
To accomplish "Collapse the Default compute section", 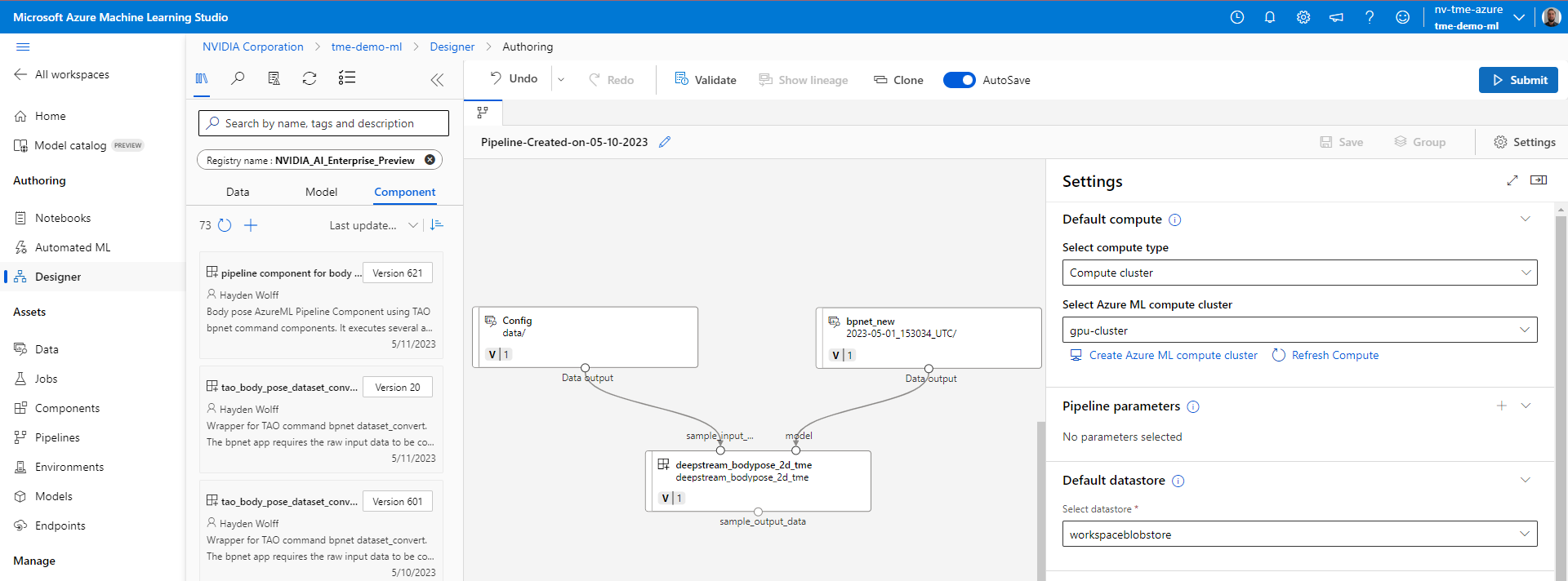I will (1525, 219).
